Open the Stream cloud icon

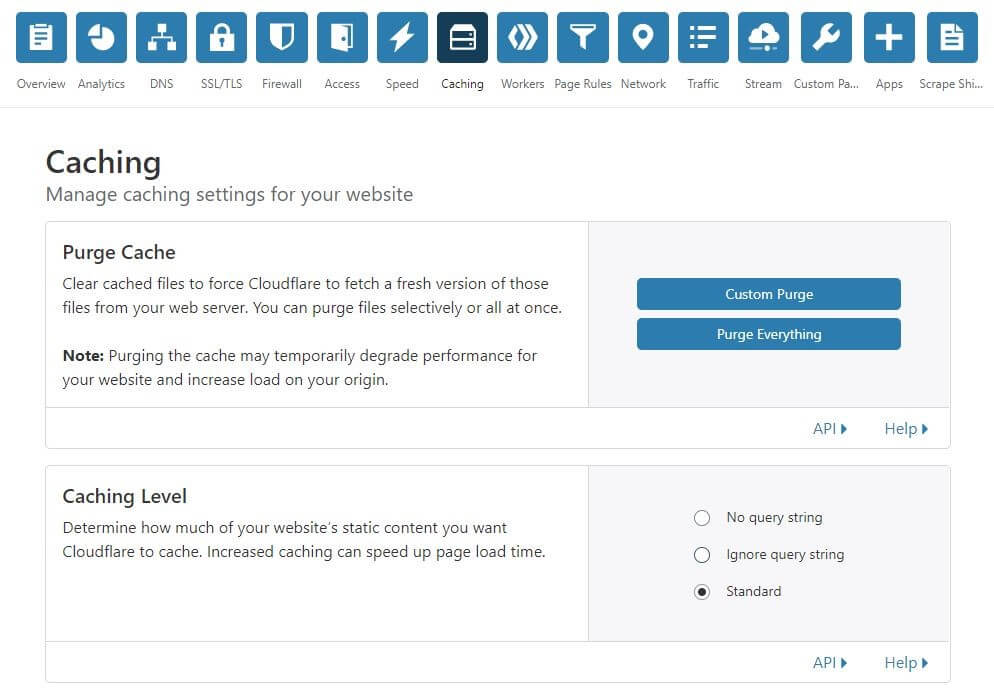[x=763, y=38]
